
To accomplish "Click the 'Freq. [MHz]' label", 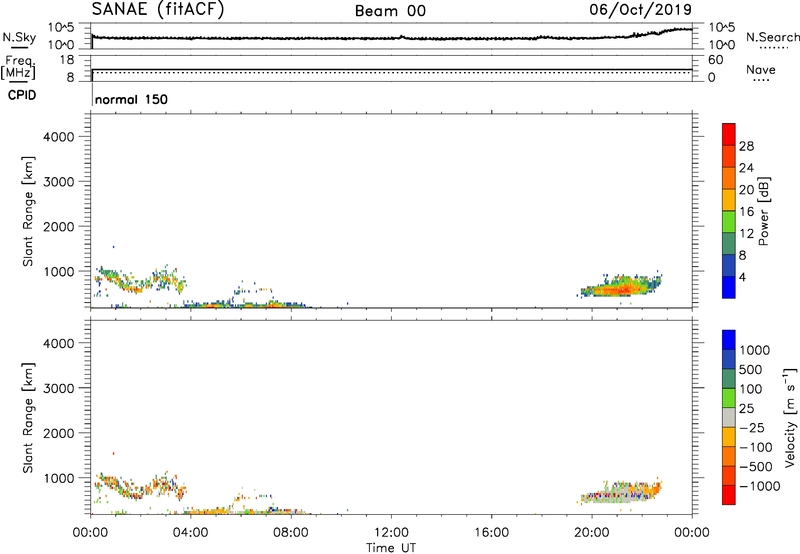I will [x=18, y=67].
